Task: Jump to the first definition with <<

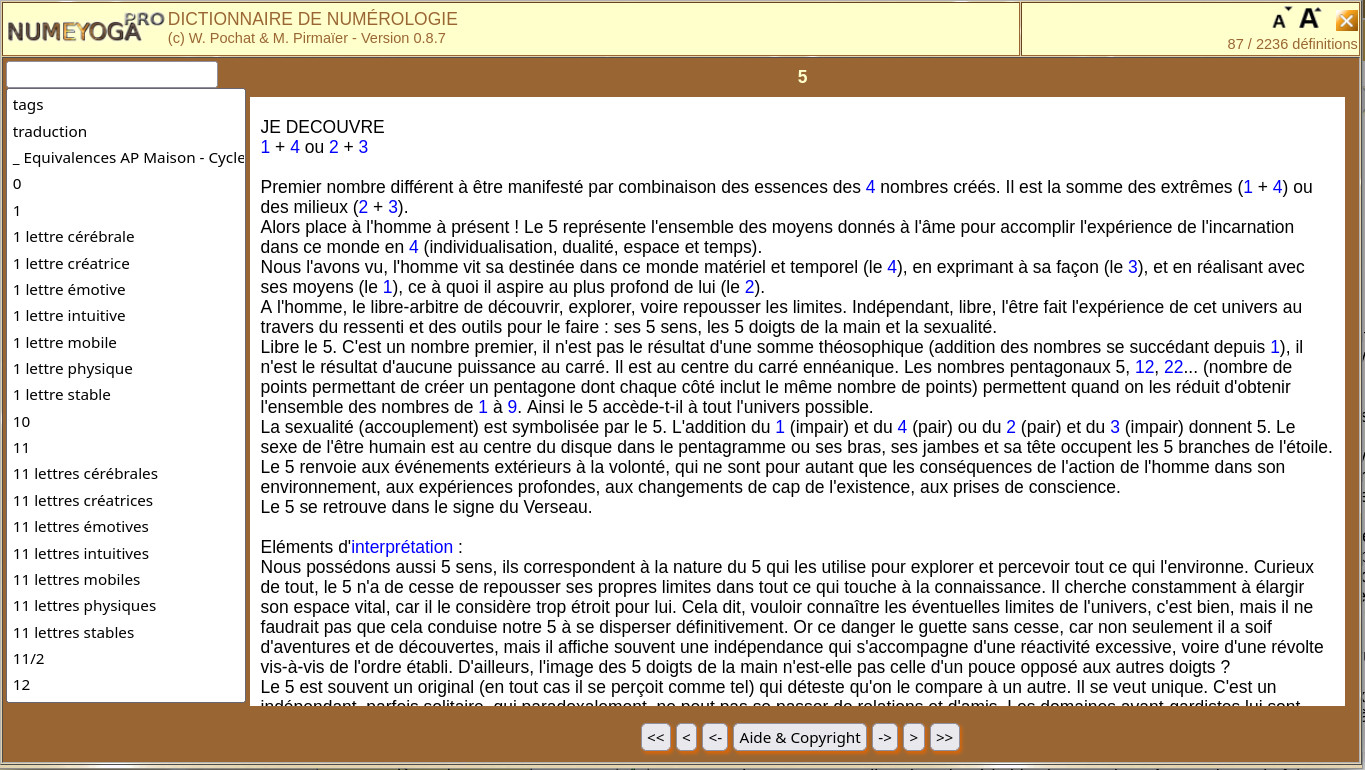Action: pos(655,737)
